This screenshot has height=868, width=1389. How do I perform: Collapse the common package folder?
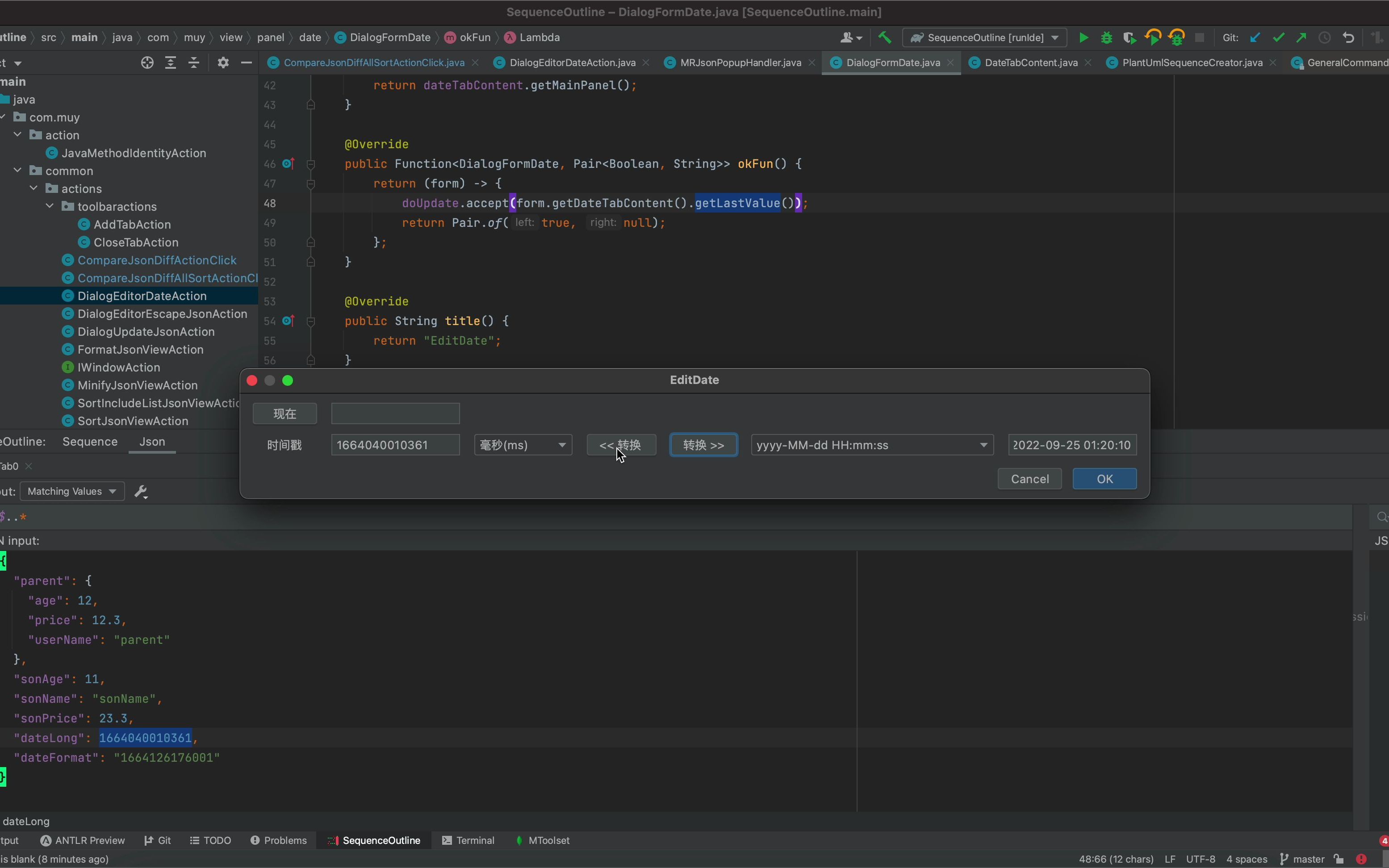click(x=18, y=171)
